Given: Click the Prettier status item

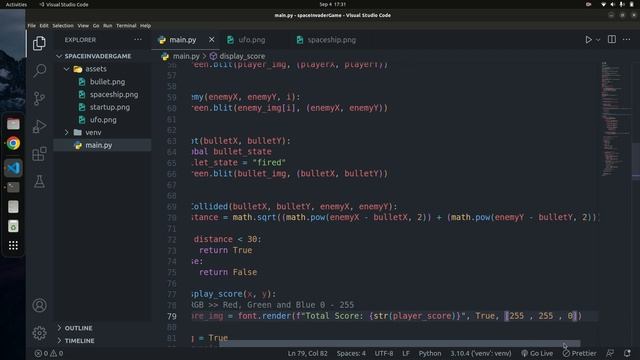Looking at the screenshot, I should tap(580, 353).
